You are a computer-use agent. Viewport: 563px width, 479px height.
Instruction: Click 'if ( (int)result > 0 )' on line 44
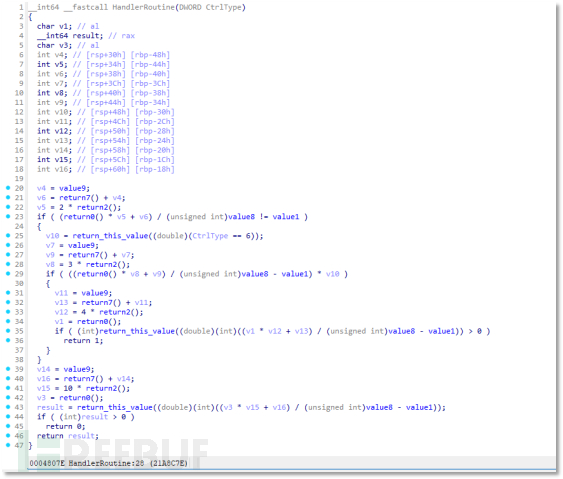[x=86, y=417]
